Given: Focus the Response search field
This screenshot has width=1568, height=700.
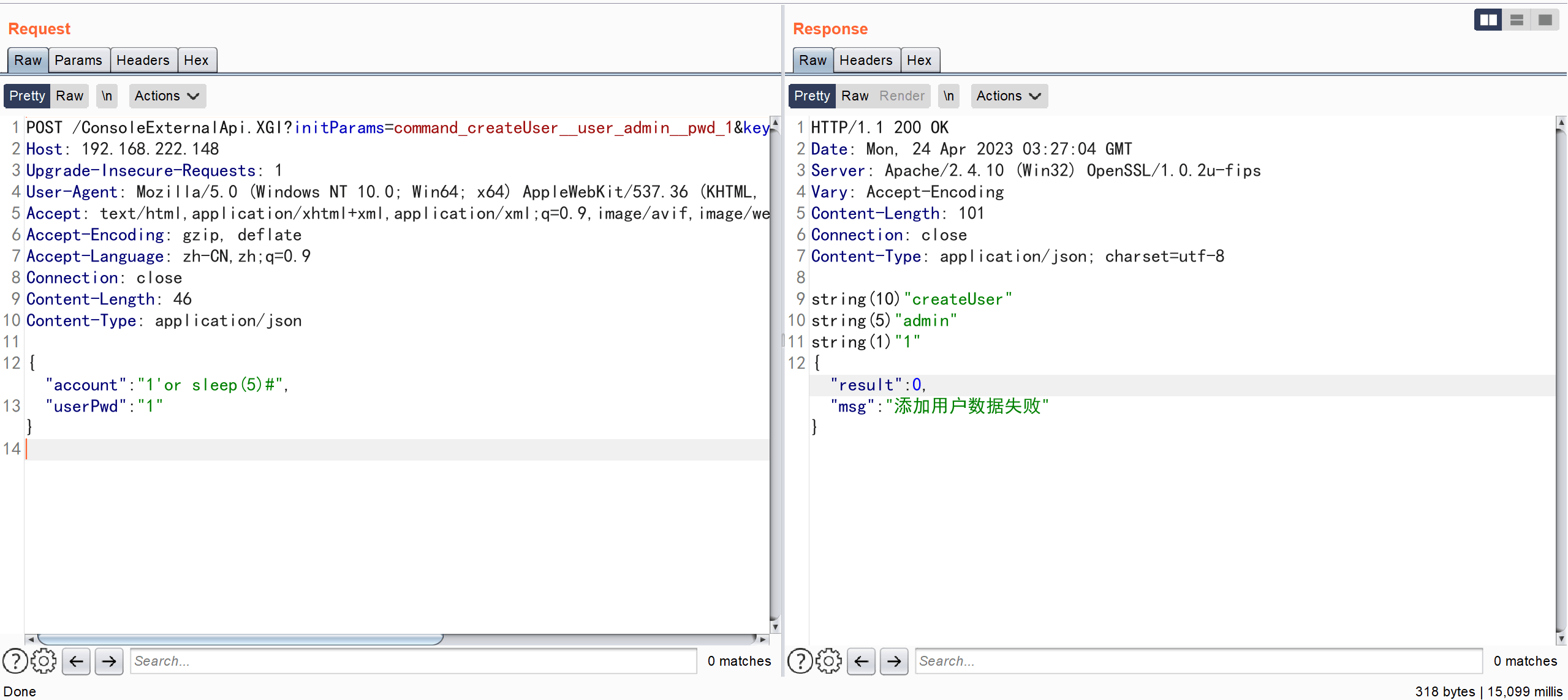Looking at the screenshot, I should pos(1199,661).
